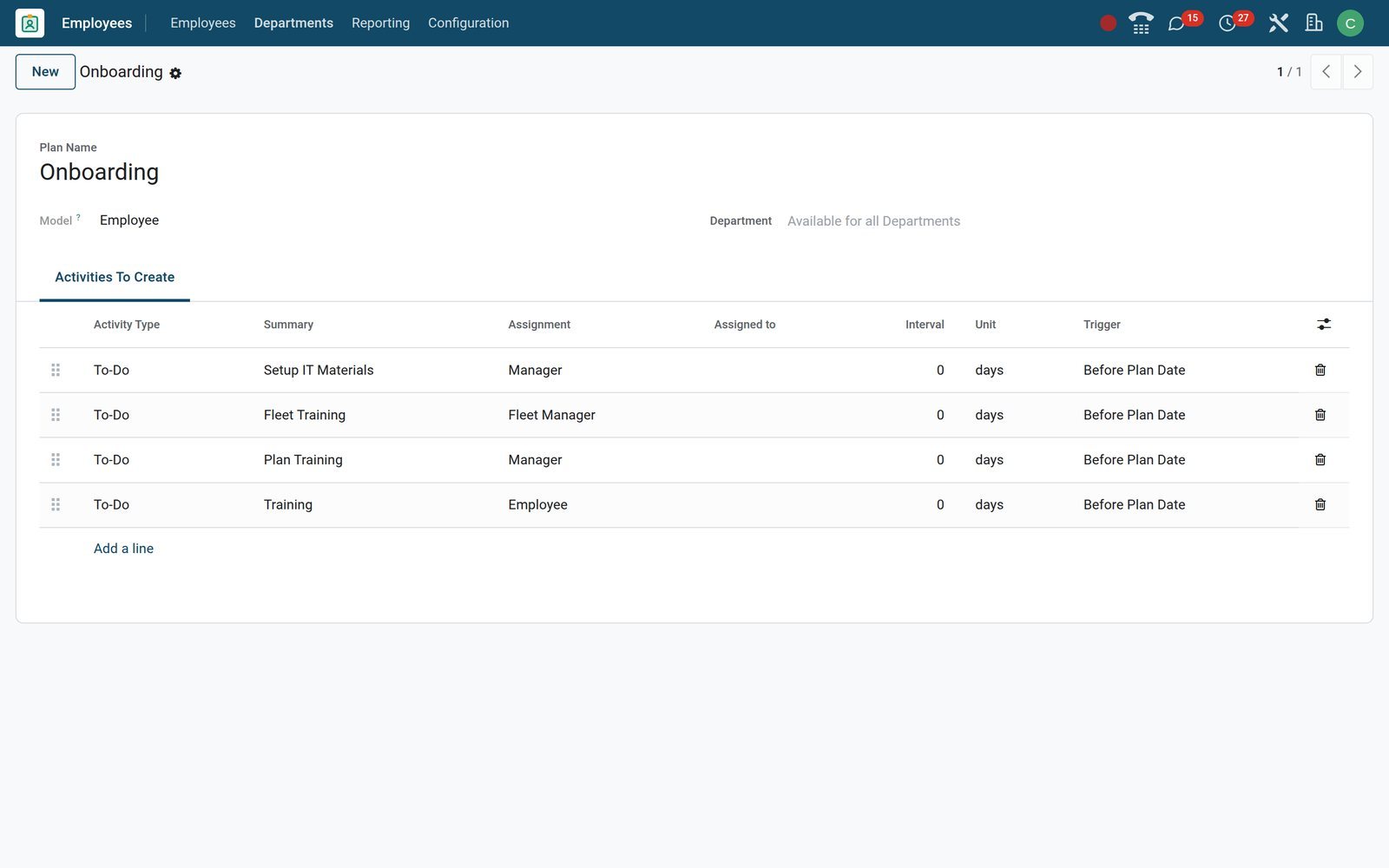
Task: Click drag handle of Fleet Training row
Action: point(56,415)
